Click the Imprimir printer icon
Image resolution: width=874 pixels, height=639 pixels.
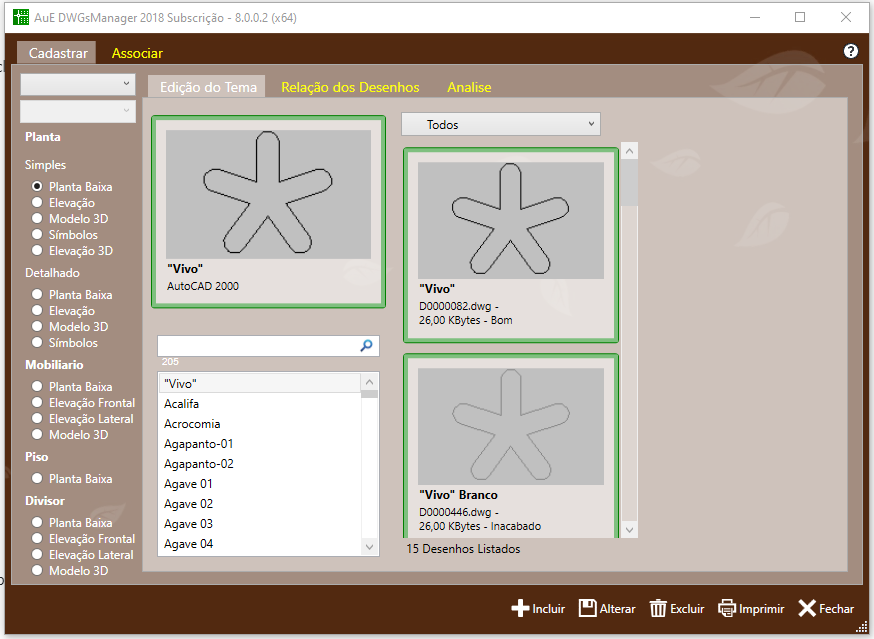(x=727, y=608)
